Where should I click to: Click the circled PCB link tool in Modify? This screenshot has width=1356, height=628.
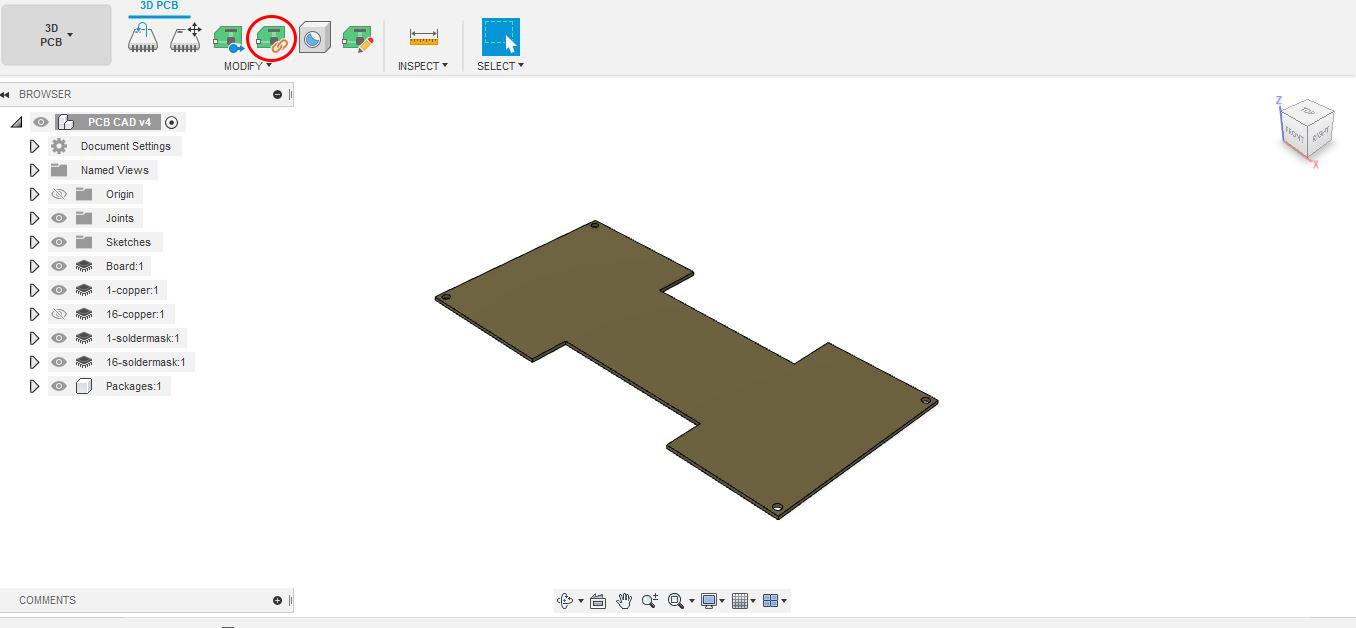coord(270,36)
